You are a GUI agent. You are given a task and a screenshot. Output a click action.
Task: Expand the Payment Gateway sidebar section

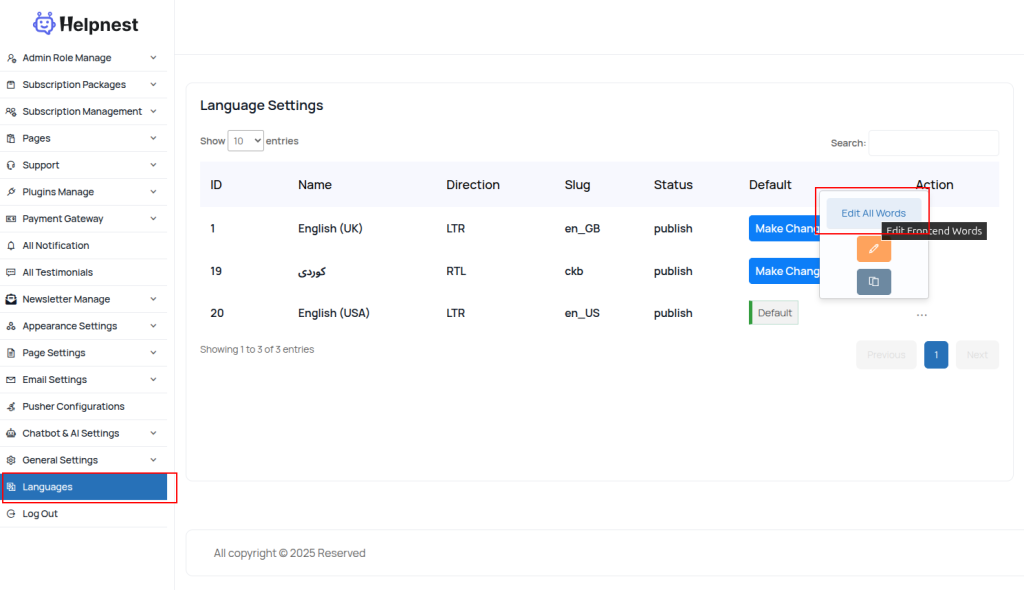click(x=153, y=219)
